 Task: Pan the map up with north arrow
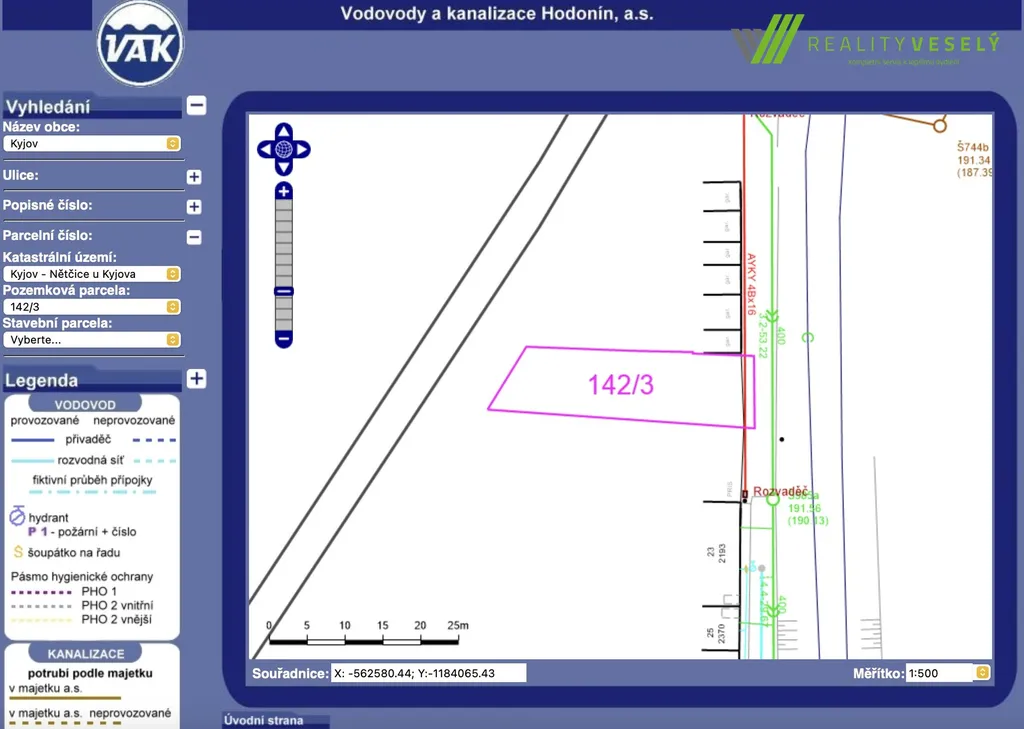(284, 130)
